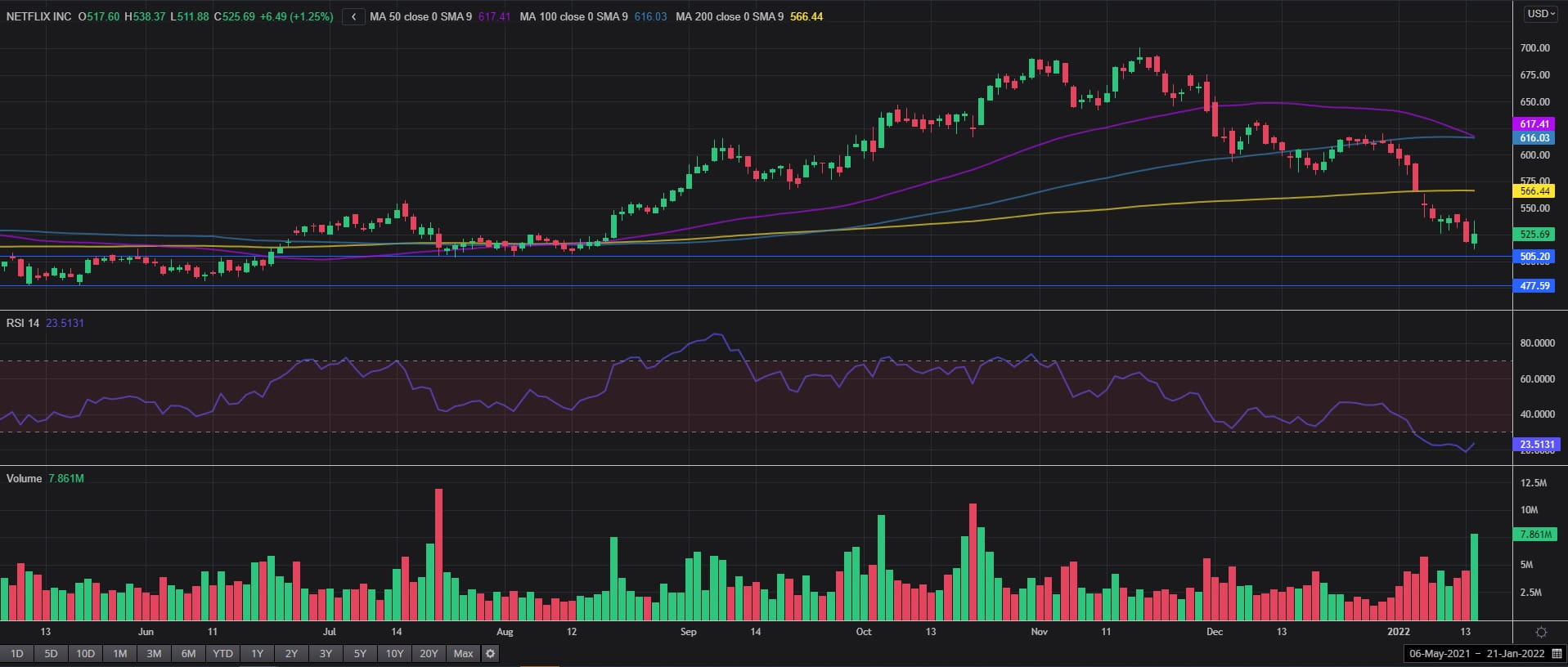Click the MA 50 indicator label
Screen dimensions: 1568x667
420,16
